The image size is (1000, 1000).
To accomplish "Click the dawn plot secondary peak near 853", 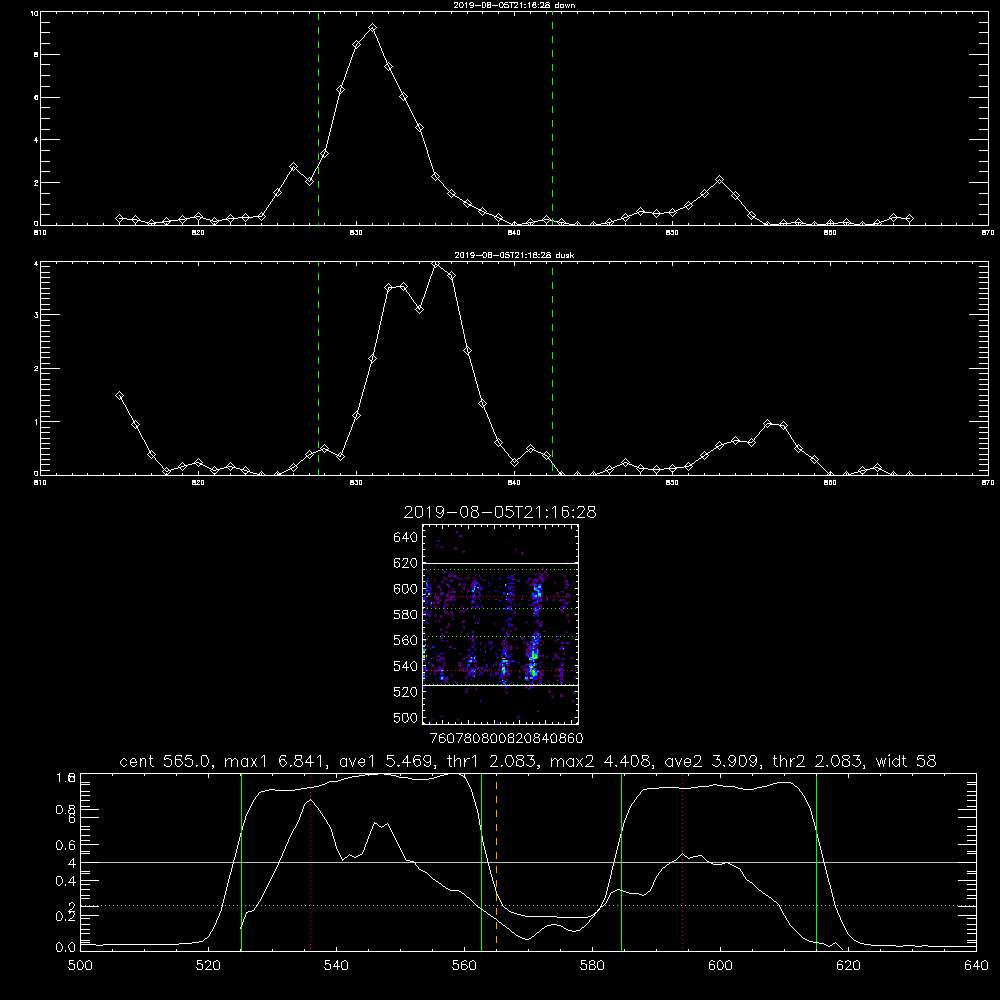I will coord(719,180).
